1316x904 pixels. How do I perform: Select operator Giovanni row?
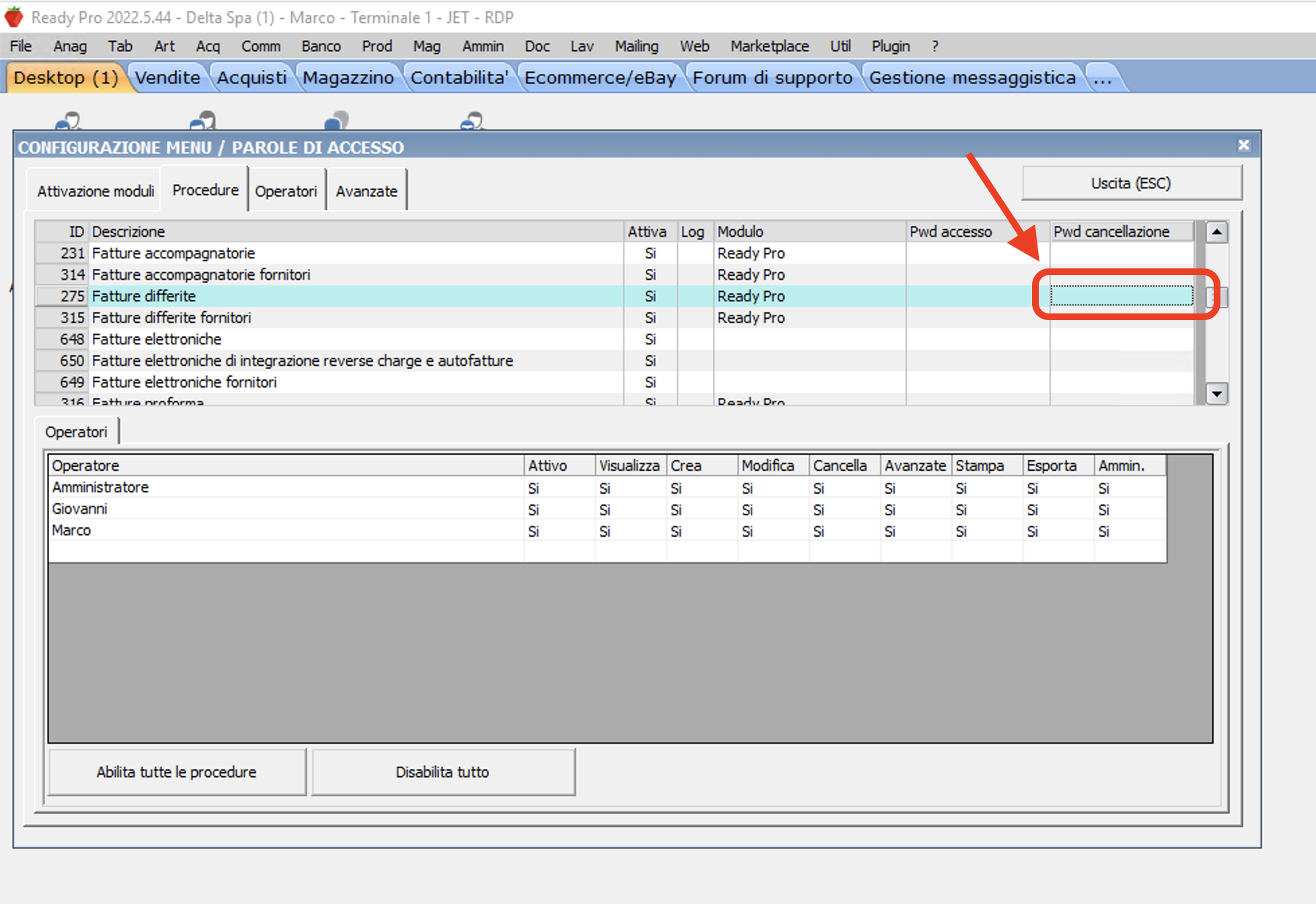608,509
